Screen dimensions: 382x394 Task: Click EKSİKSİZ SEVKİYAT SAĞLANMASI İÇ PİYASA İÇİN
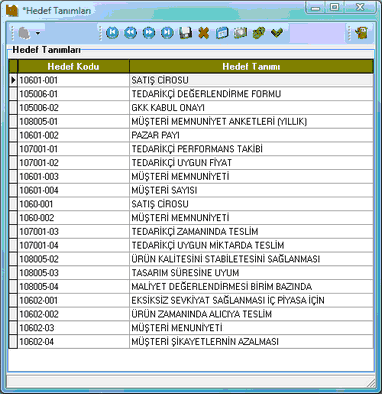click(x=251, y=300)
